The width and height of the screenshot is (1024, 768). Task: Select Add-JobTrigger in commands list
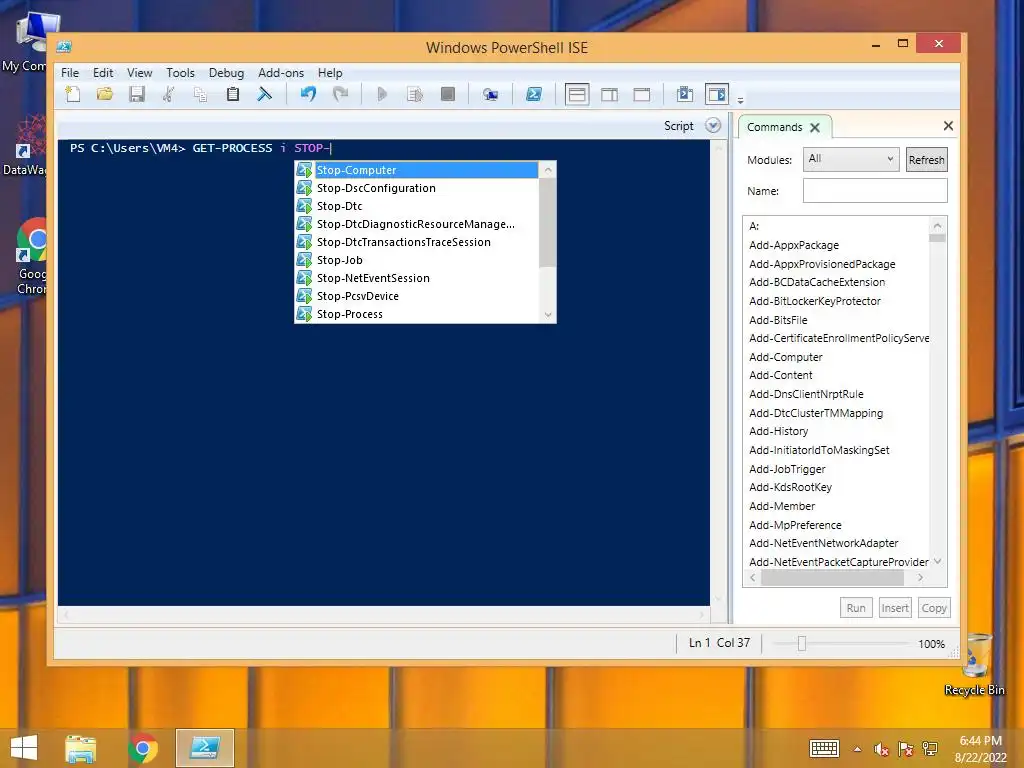click(787, 469)
